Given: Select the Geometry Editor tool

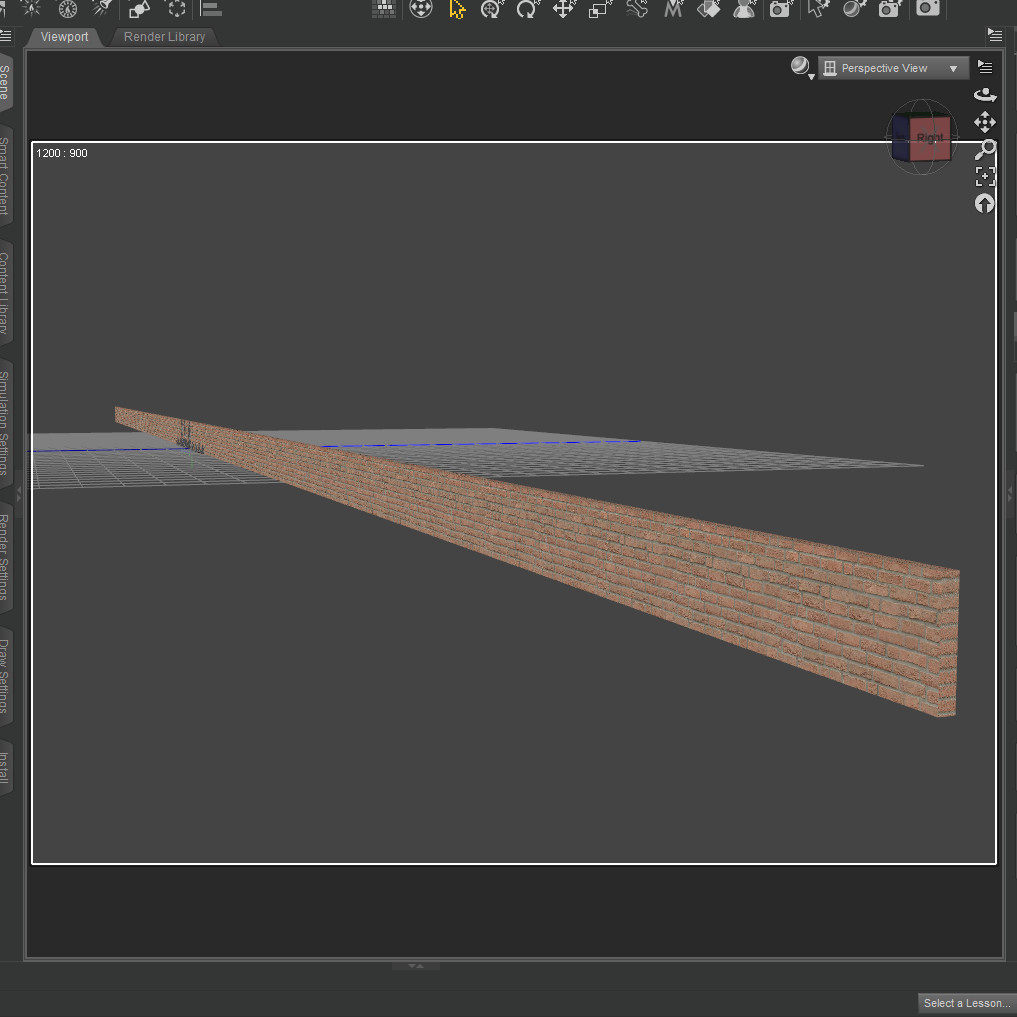Looking at the screenshot, I should (818, 8).
